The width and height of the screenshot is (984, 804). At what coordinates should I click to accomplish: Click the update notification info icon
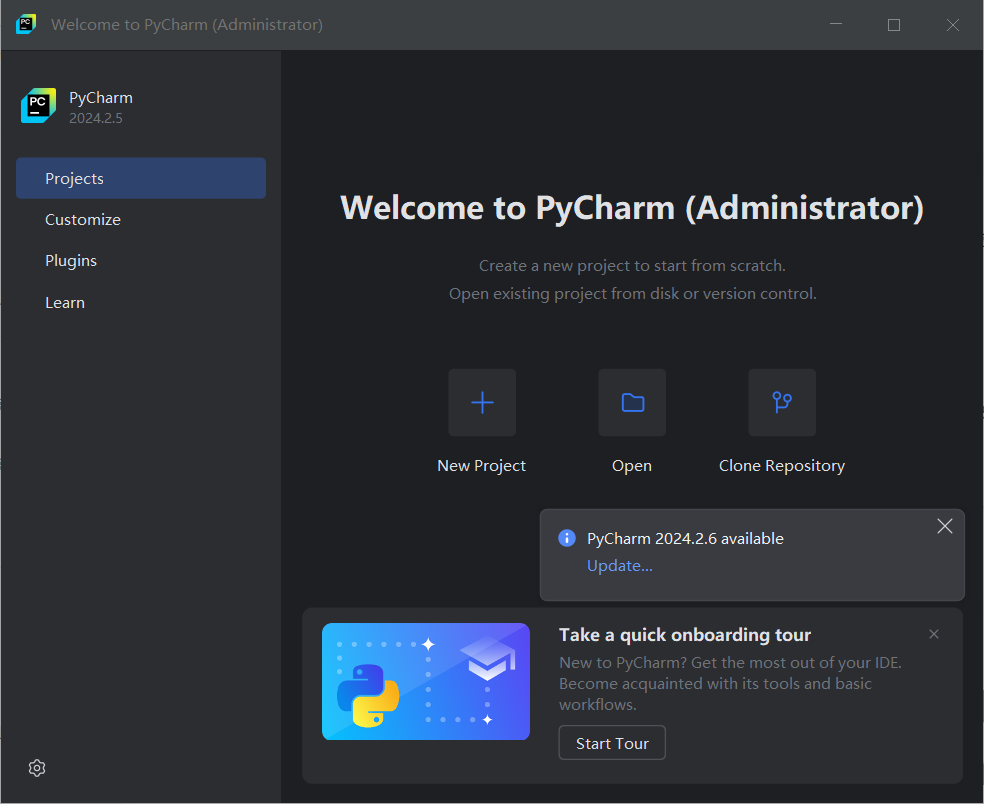pyautogui.click(x=567, y=538)
